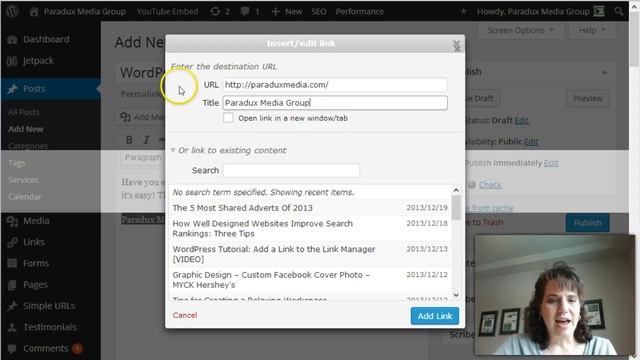Open YouTube Embed in admin bar
The height and width of the screenshot is (360, 640).
[x=167, y=11]
